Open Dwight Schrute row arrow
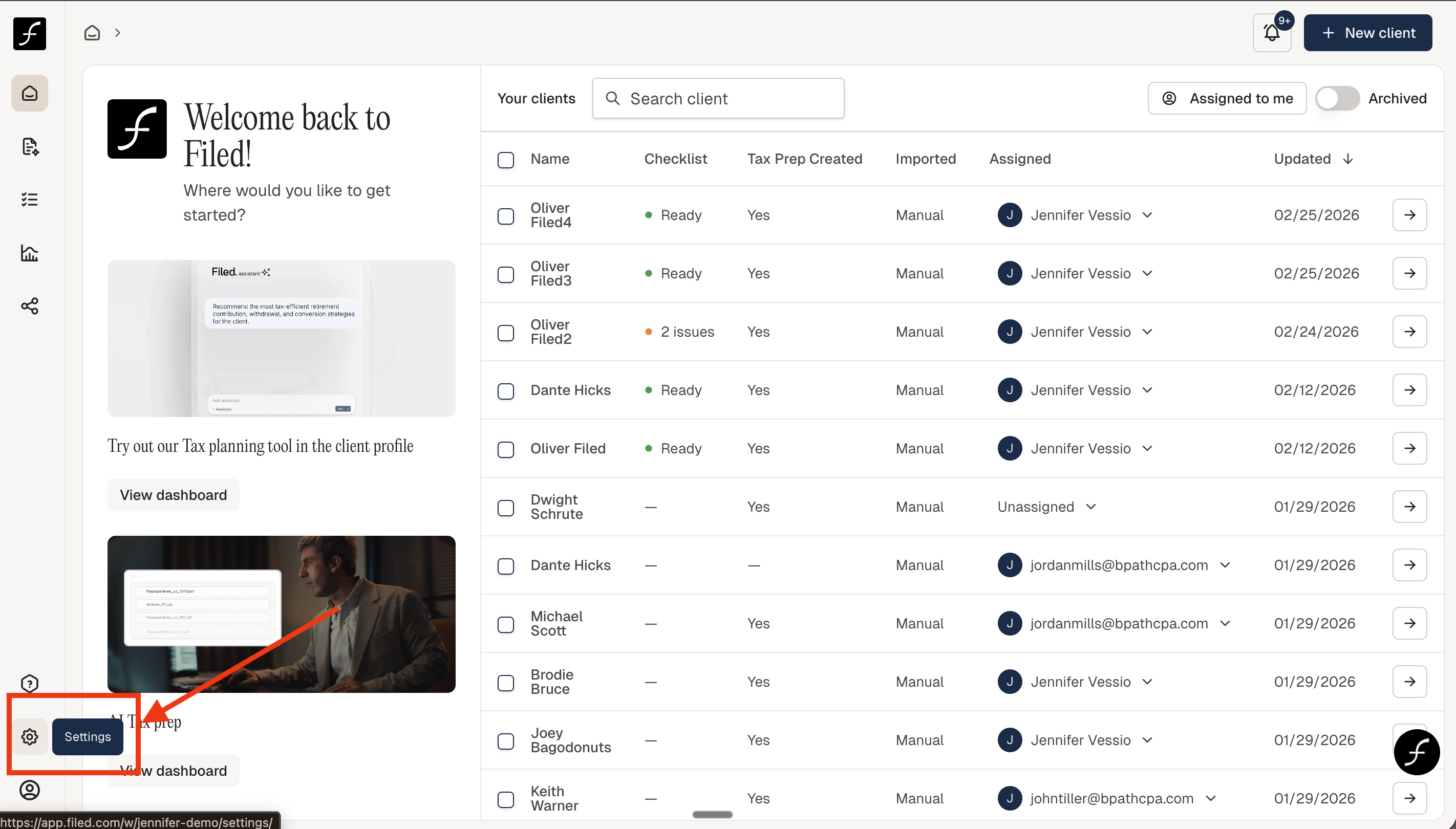Image resolution: width=1456 pixels, height=829 pixels. 1409,507
